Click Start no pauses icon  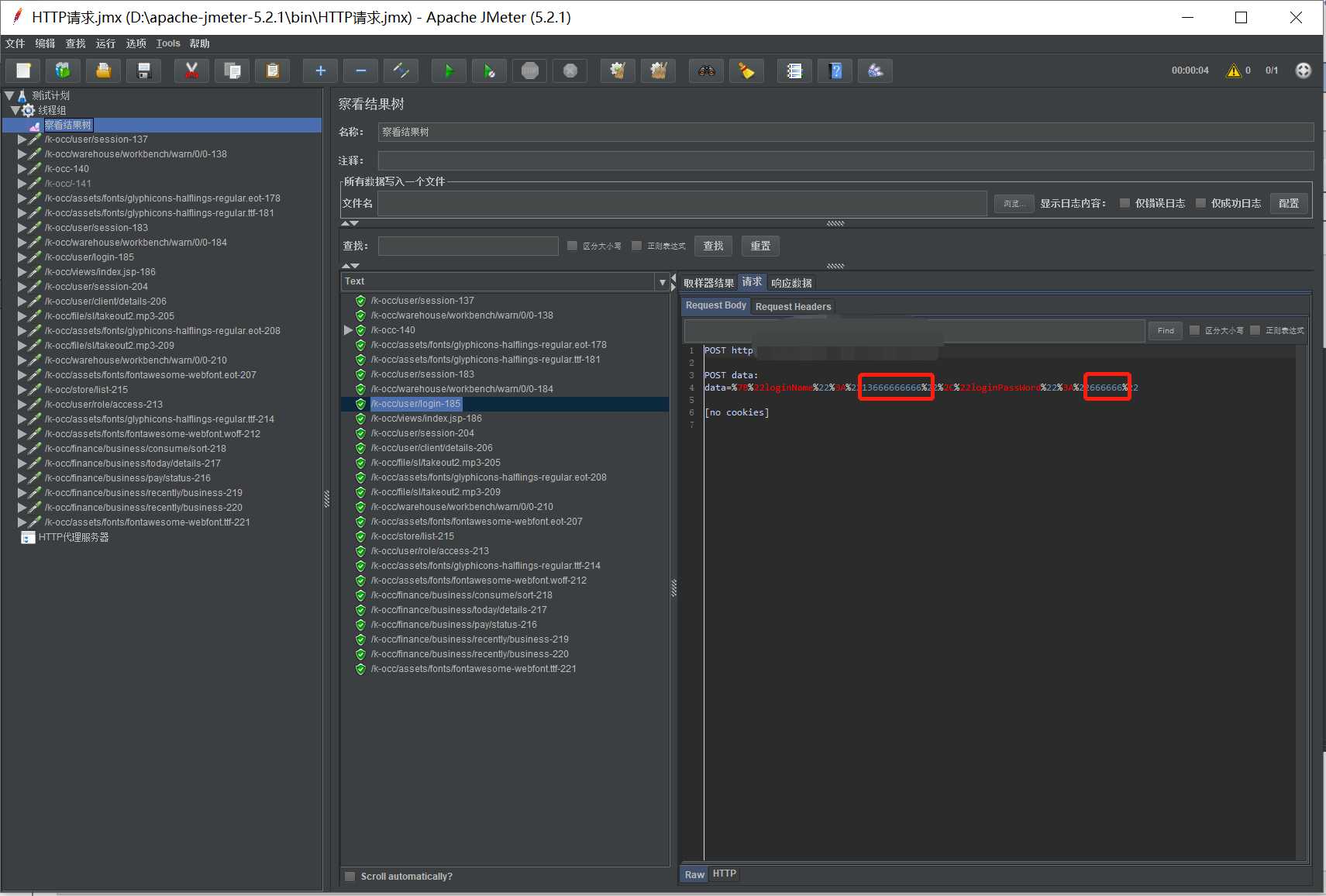(489, 71)
